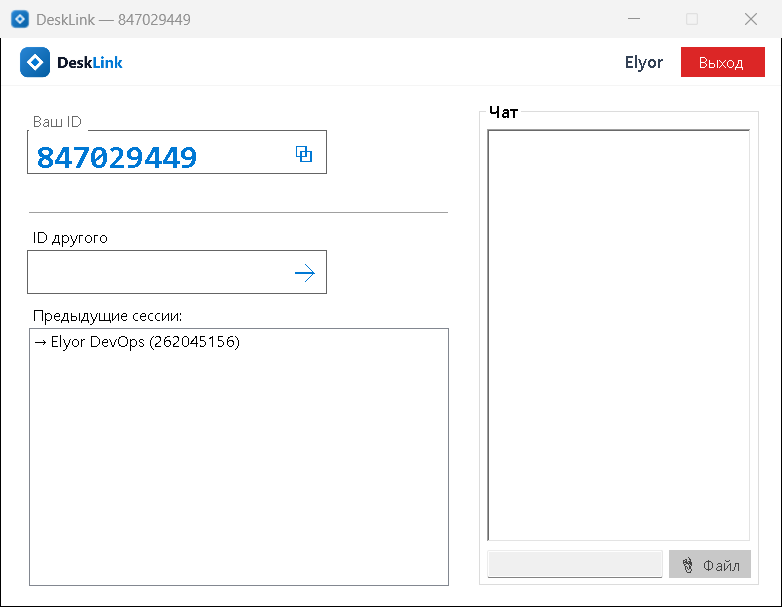
Task: Click the Ваш ID label
Action: pyautogui.click(x=57, y=122)
